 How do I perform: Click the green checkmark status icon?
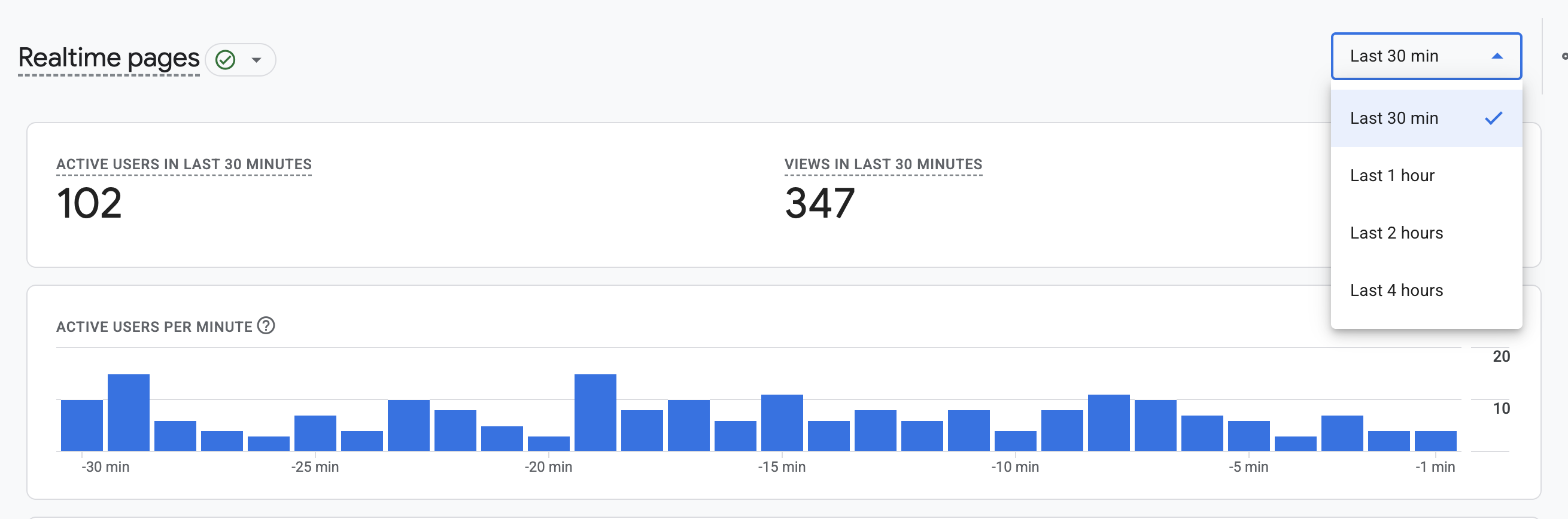coord(225,60)
